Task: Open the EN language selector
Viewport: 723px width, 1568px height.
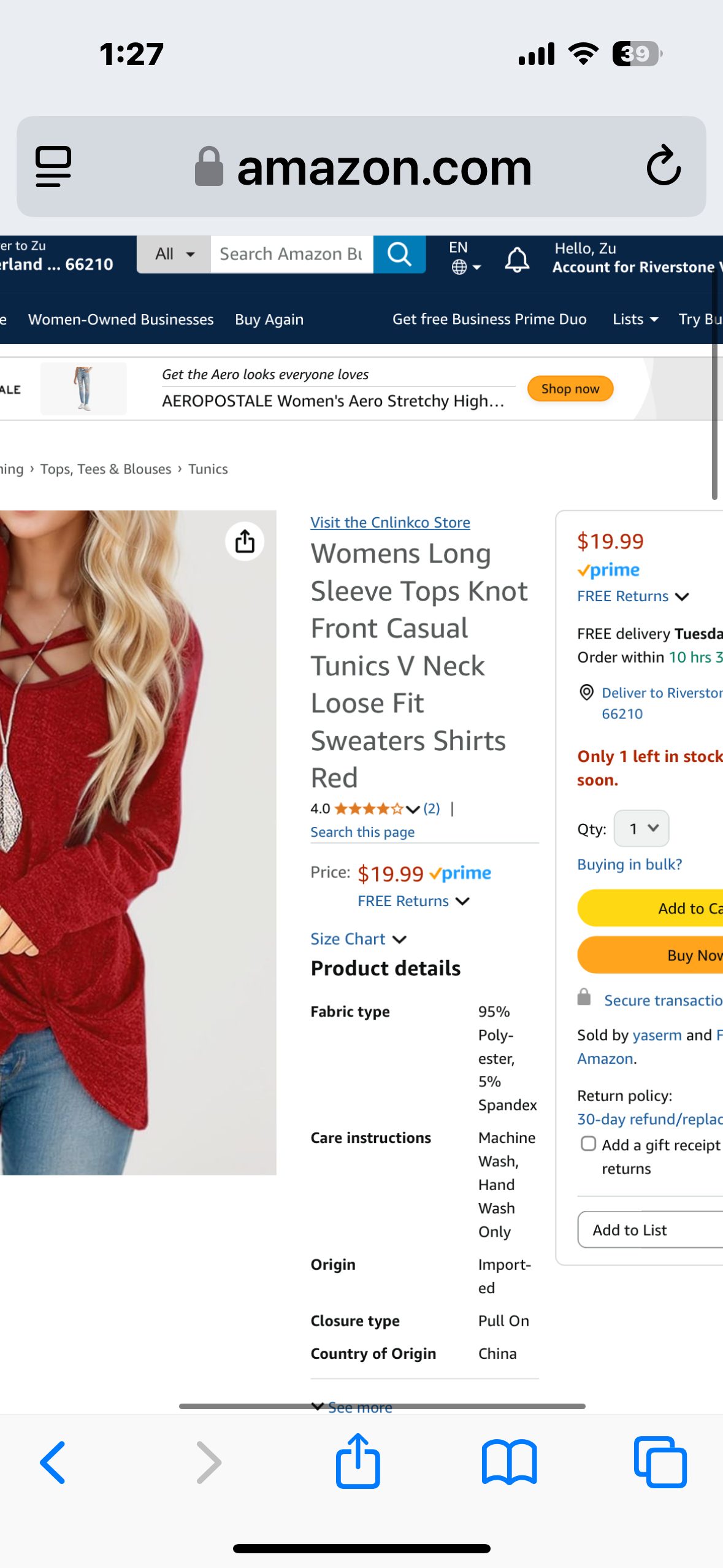Action: tap(465, 257)
